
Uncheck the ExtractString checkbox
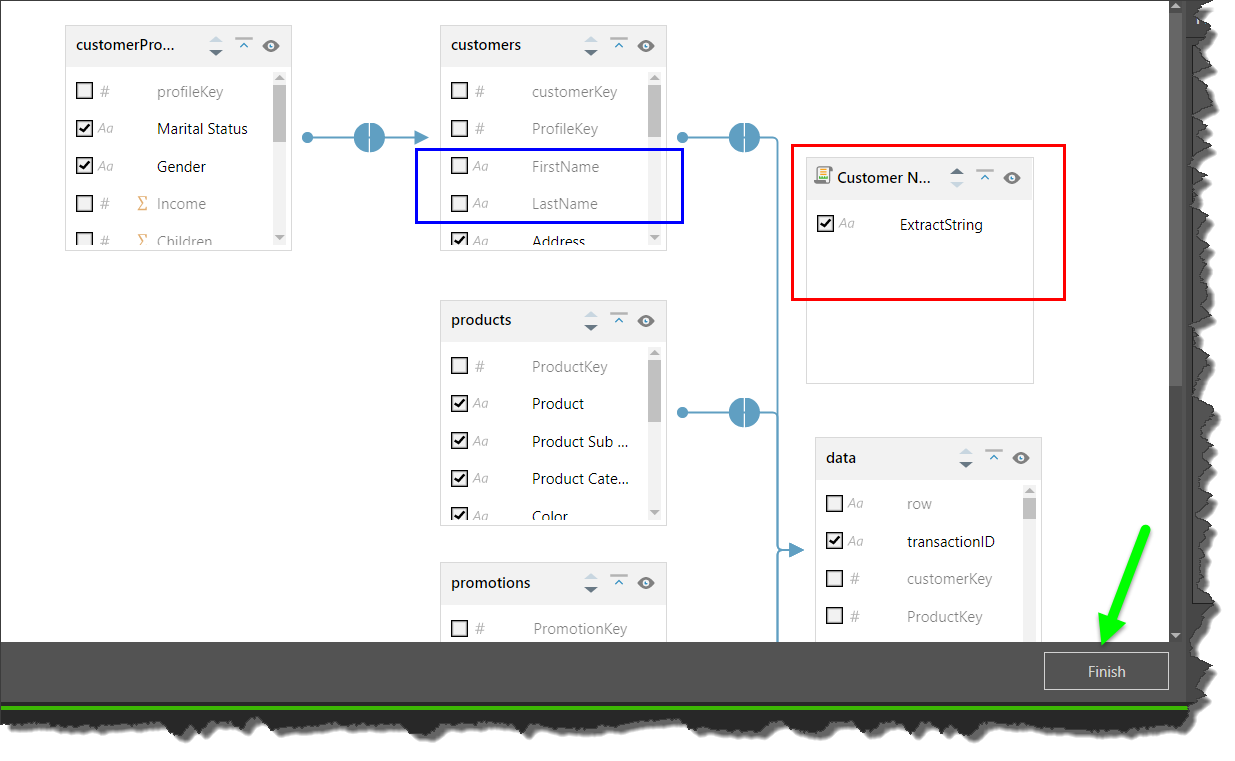point(826,224)
